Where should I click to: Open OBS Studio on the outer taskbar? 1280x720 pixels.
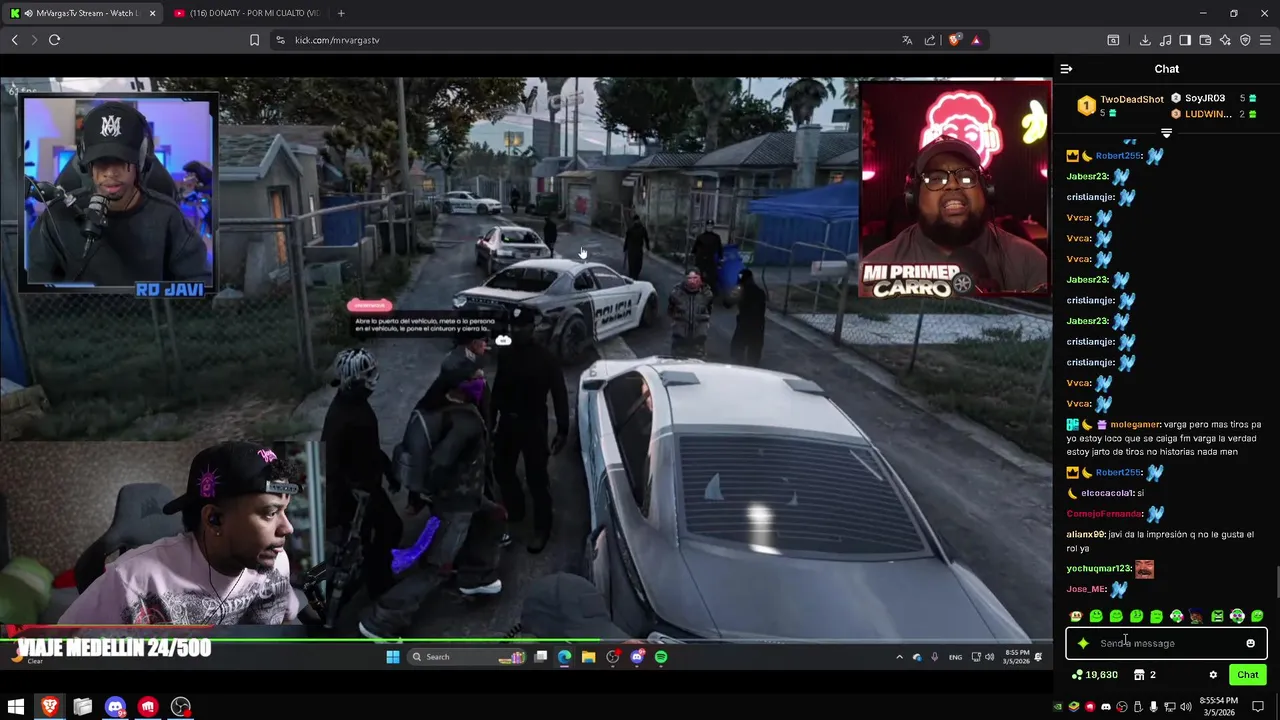tap(180, 707)
